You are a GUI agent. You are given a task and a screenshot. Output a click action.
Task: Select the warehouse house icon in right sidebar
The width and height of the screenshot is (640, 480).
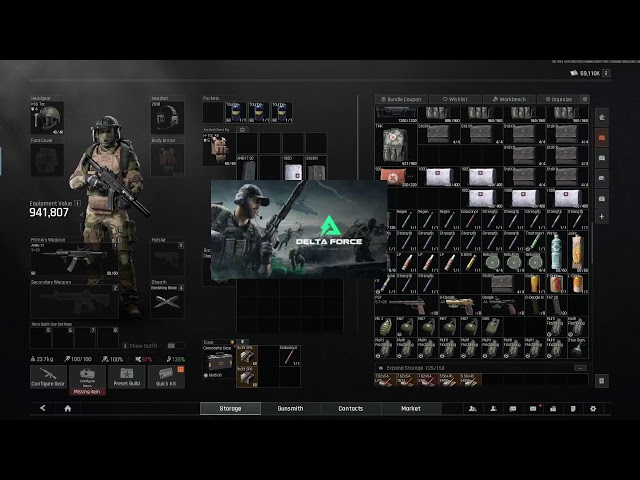[x=602, y=118]
